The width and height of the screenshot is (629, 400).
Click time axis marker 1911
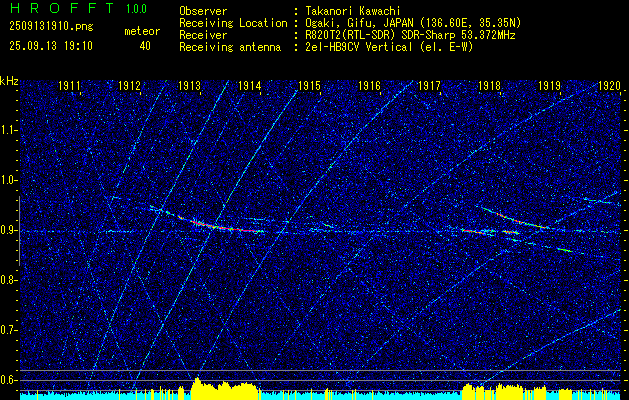(69, 85)
